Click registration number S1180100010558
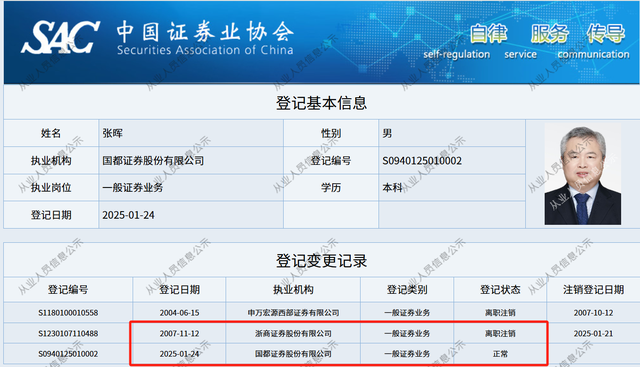Viewport: 640px width, 367px height. pyautogui.click(x=68, y=313)
